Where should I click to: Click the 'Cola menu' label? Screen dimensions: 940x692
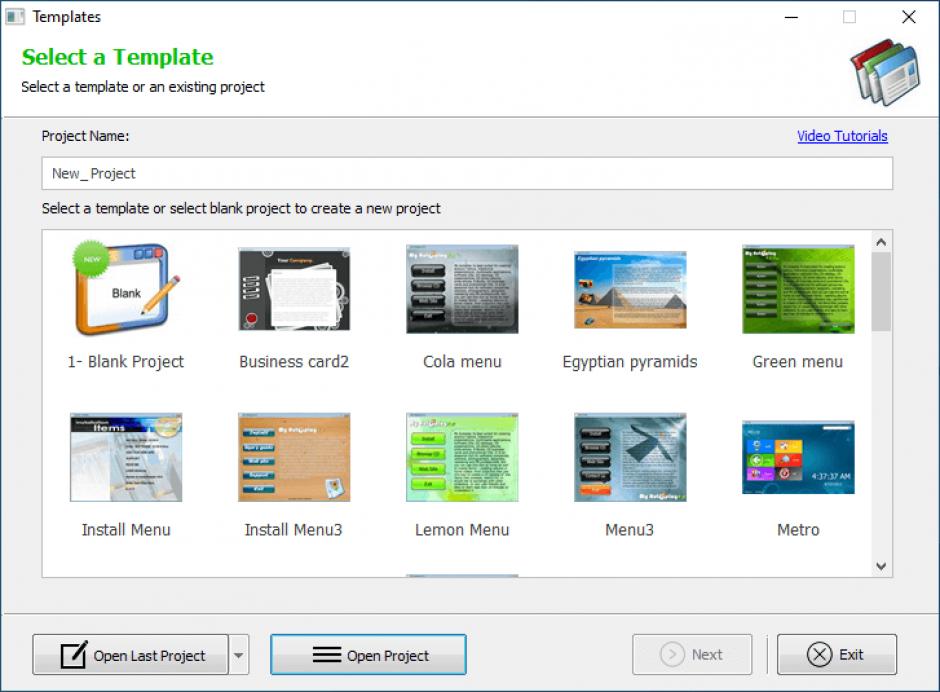[x=462, y=362]
